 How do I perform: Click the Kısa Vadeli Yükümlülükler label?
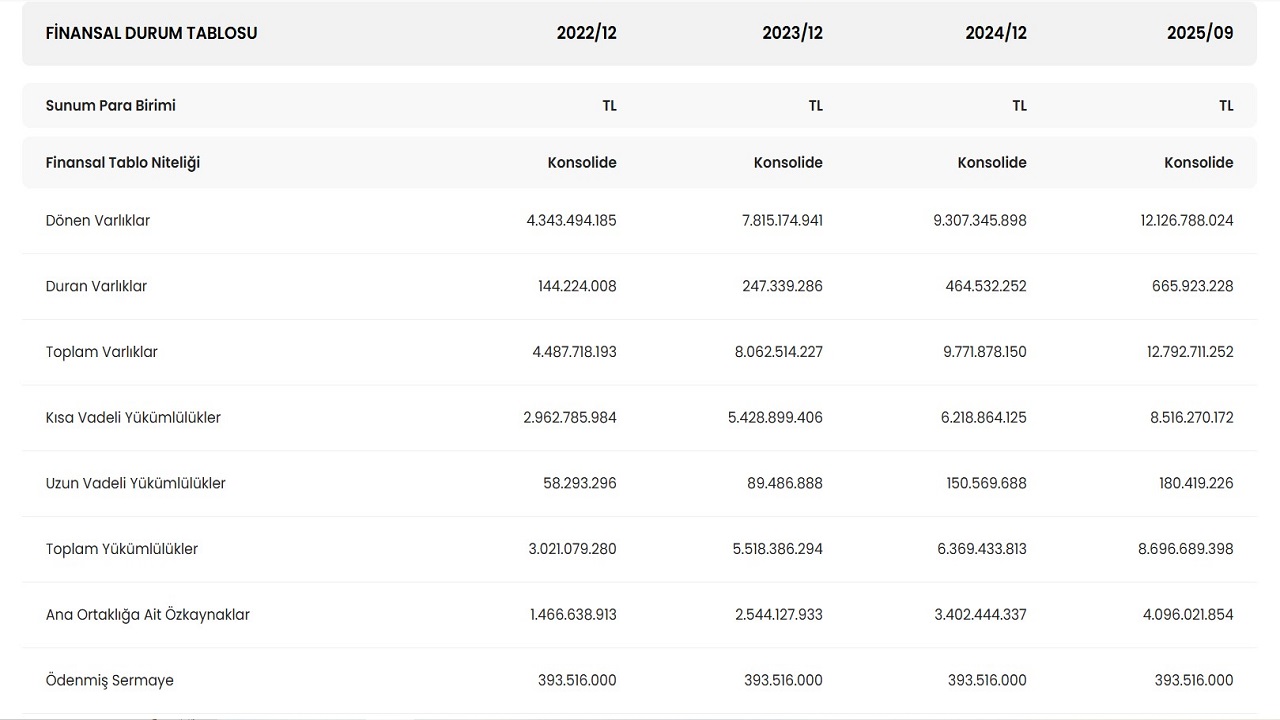tap(133, 418)
